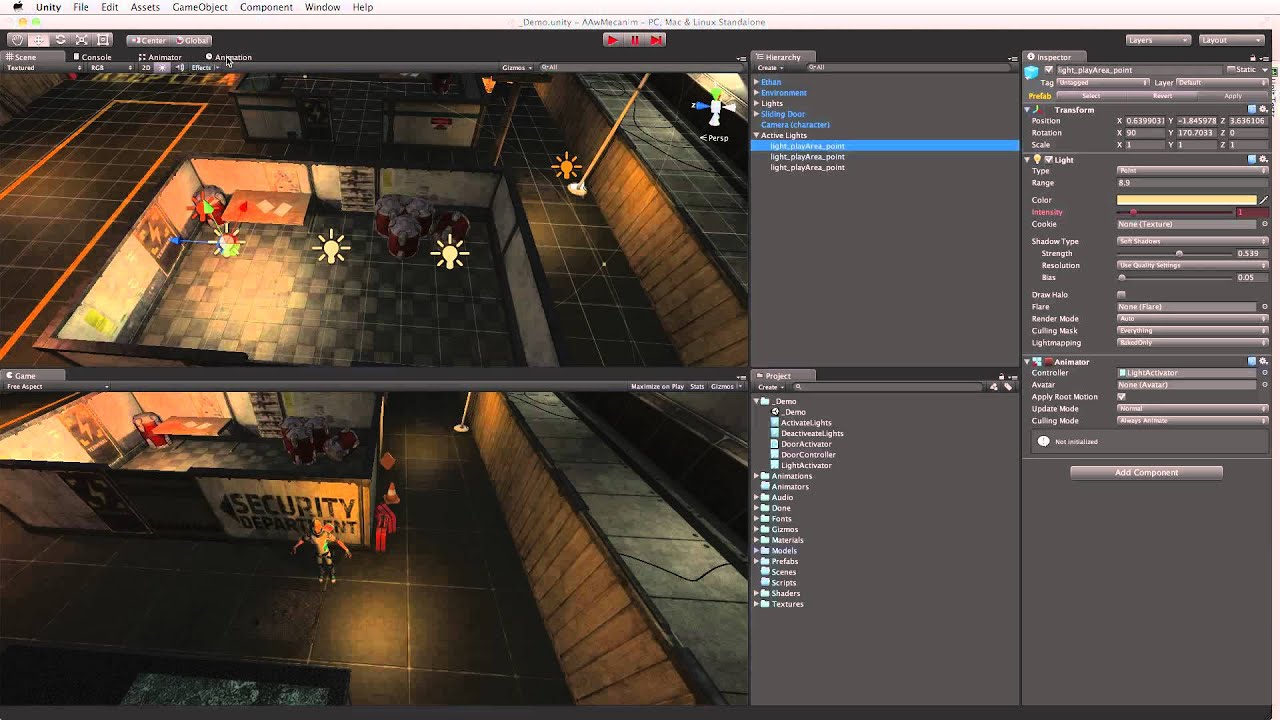Screen dimensions: 1280x720
Task: Open the GameObject menu
Action: (x=198, y=7)
